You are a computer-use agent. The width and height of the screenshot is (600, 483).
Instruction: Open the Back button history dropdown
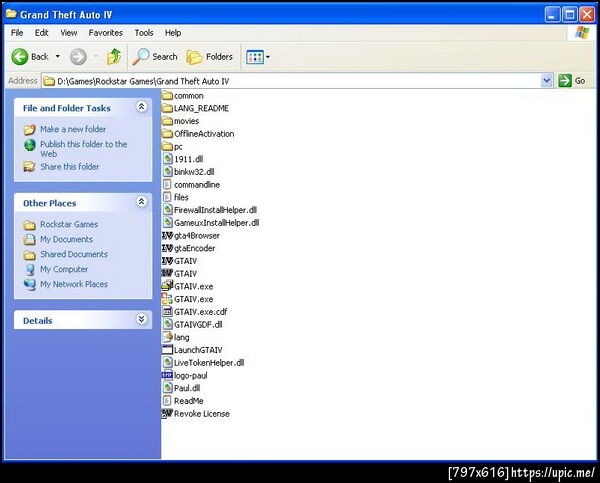(58, 57)
